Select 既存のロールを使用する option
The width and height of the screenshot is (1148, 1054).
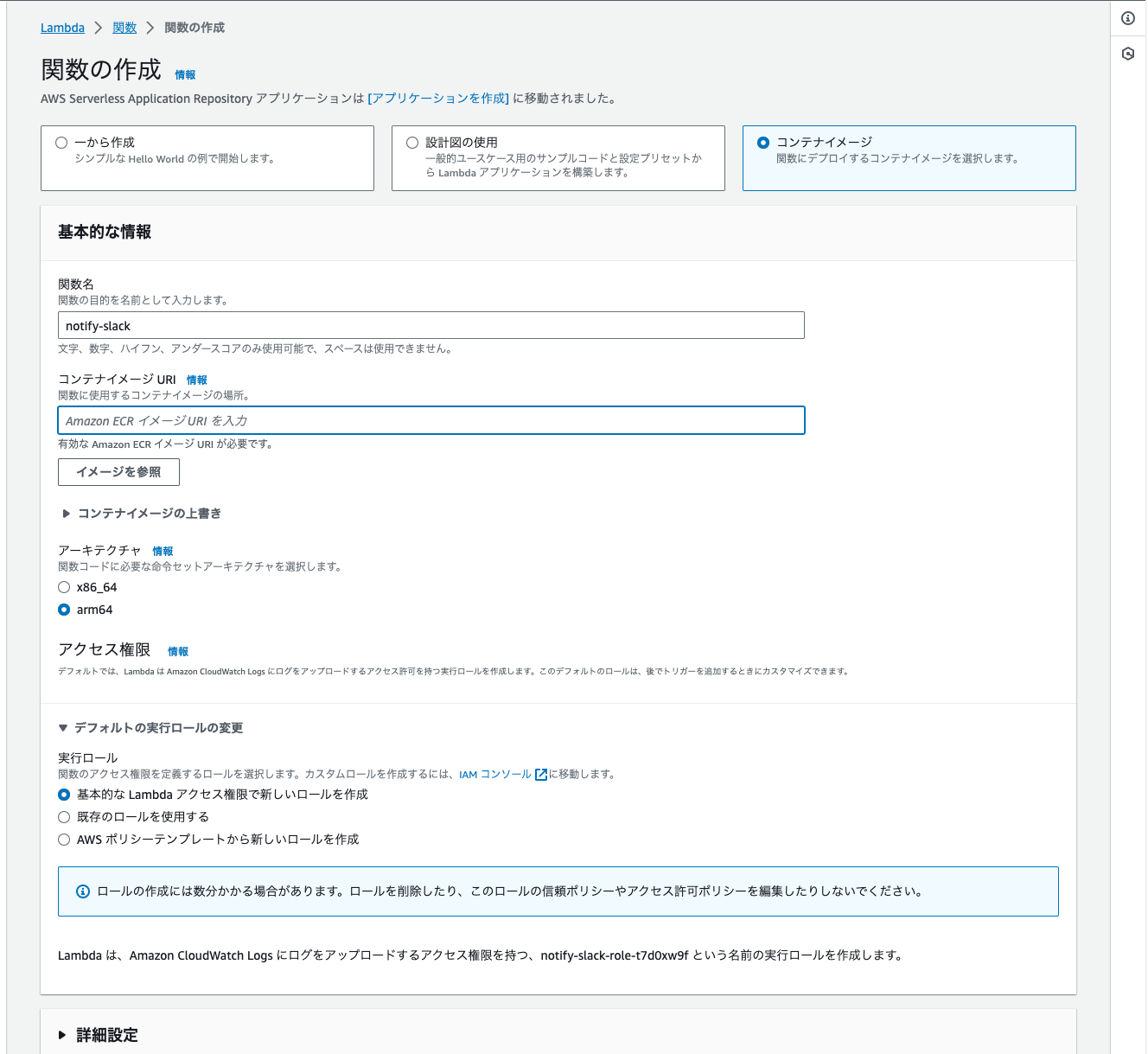pyautogui.click(x=64, y=817)
